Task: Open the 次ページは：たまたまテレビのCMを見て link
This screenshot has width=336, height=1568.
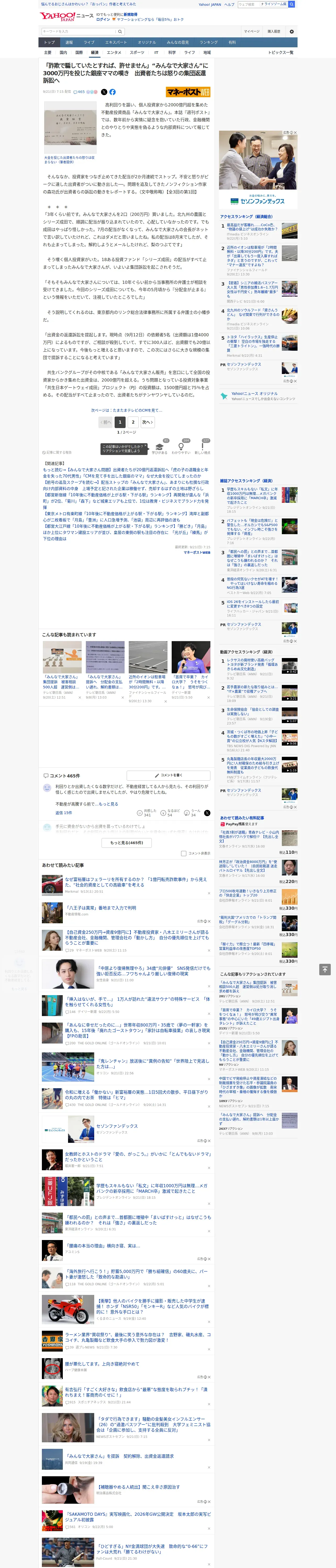Action: point(127,410)
